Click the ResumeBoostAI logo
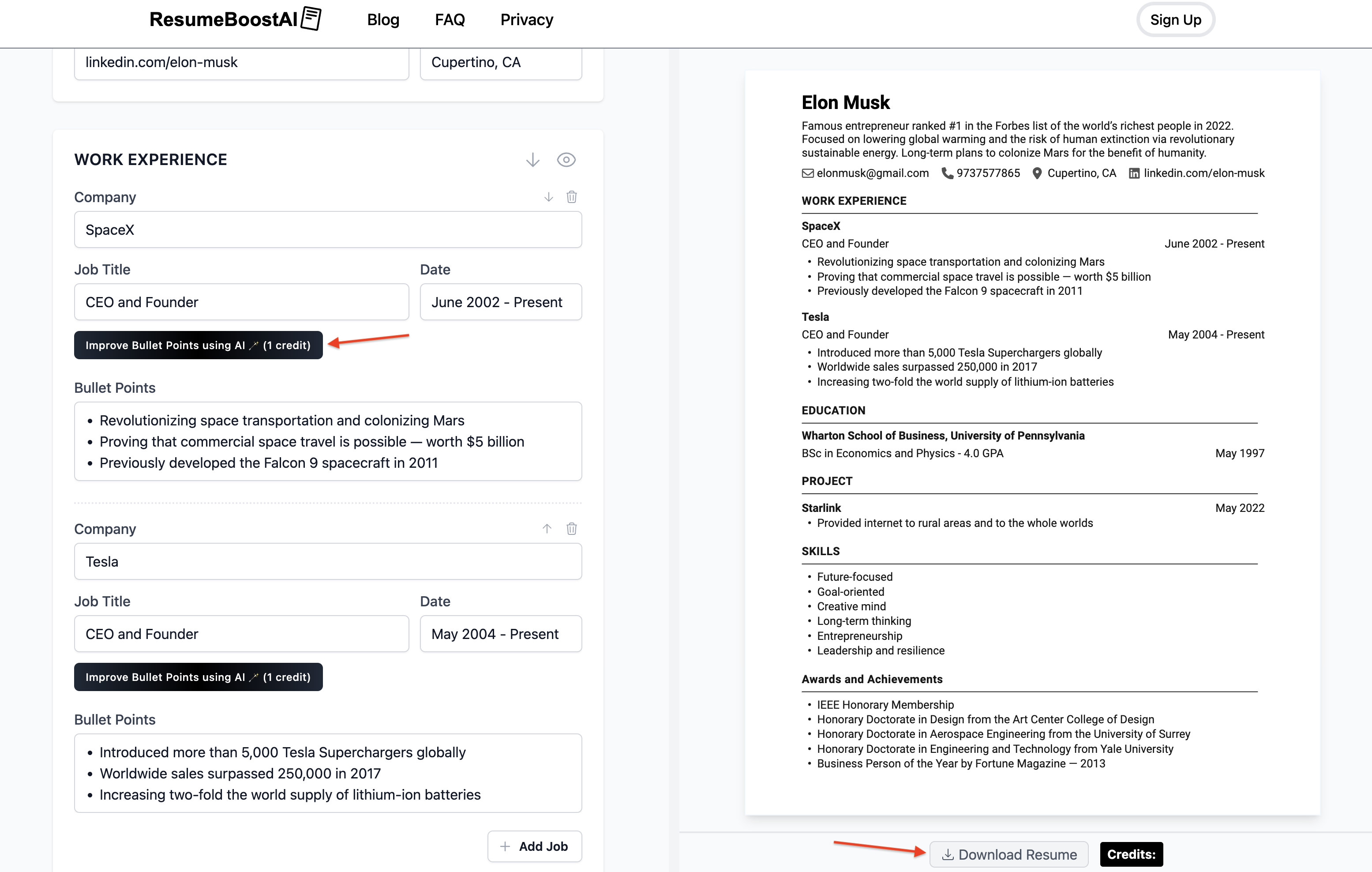The width and height of the screenshot is (1372, 872). [235, 19]
